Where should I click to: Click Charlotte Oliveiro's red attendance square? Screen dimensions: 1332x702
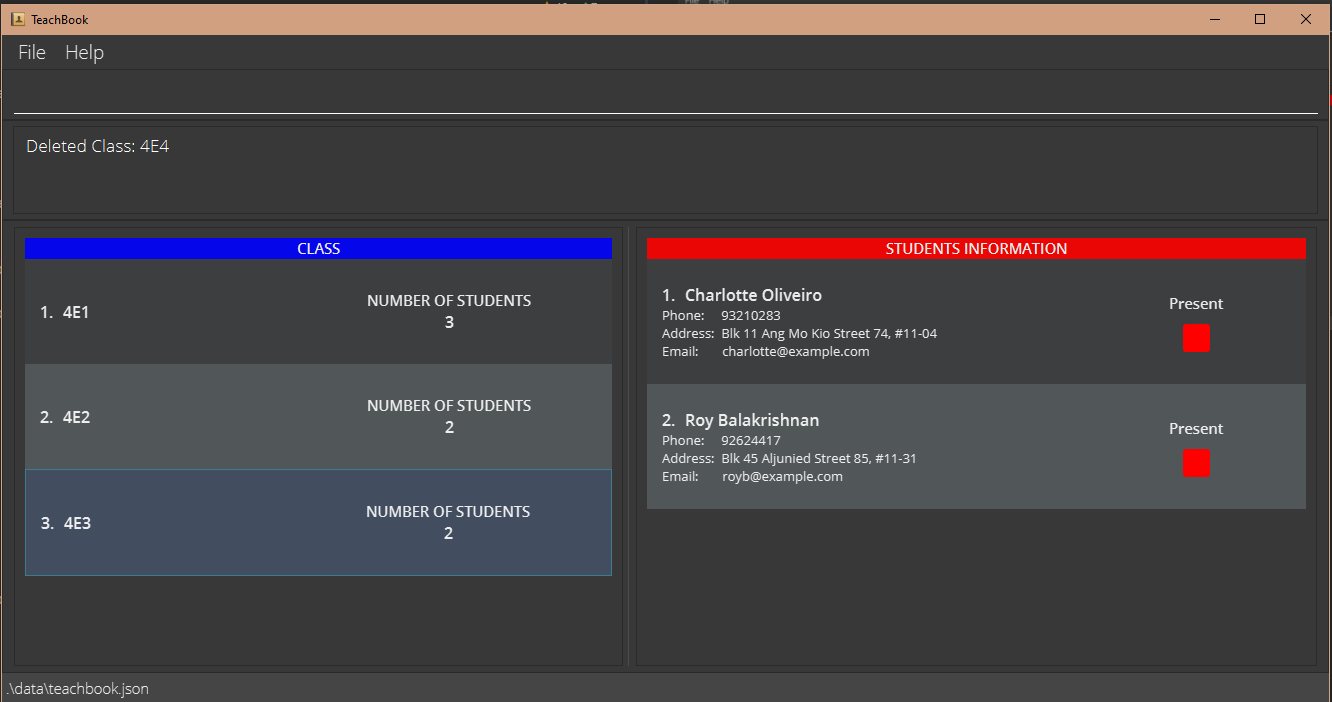[1196, 338]
